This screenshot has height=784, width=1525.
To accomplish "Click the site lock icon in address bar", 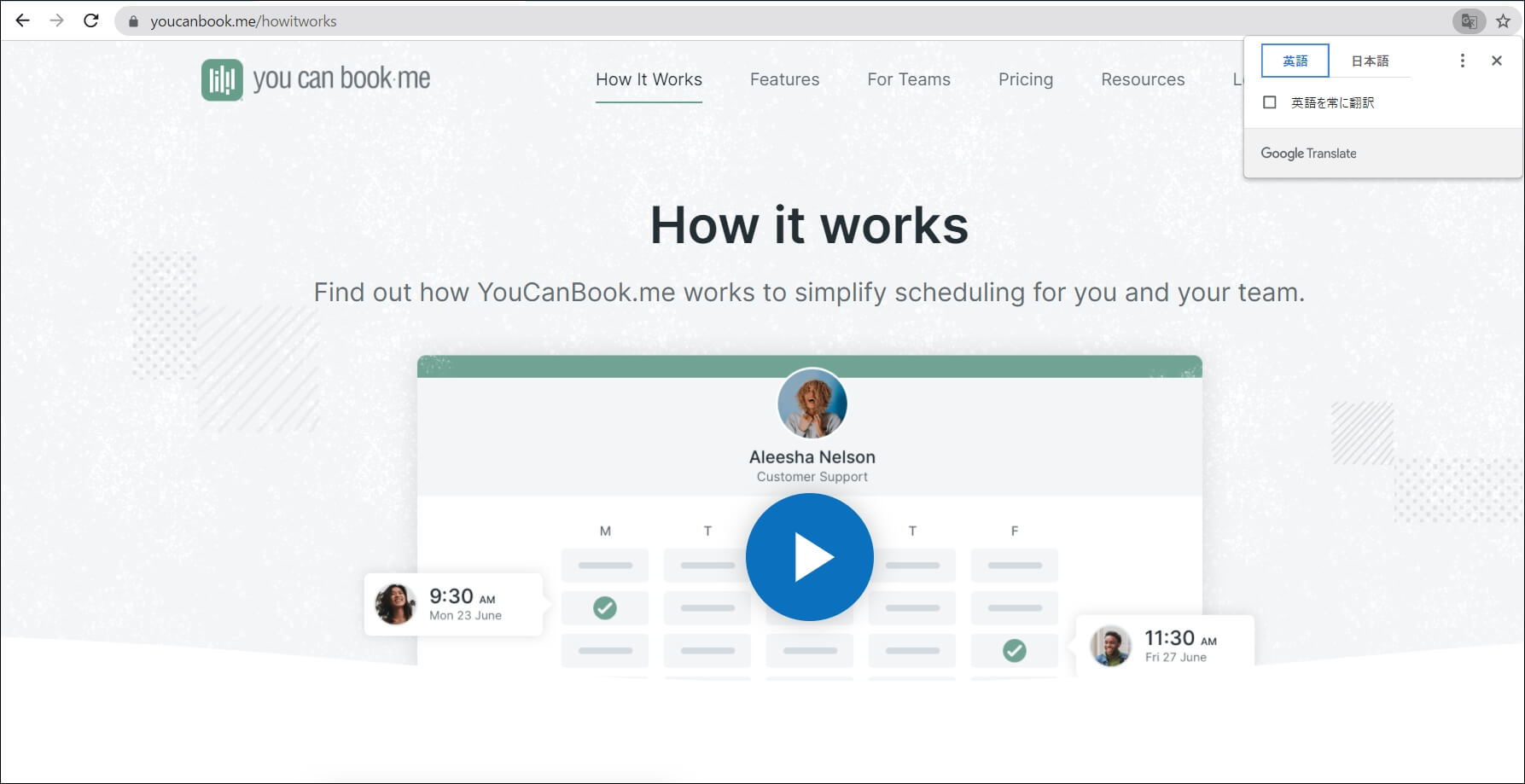I will tap(133, 21).
